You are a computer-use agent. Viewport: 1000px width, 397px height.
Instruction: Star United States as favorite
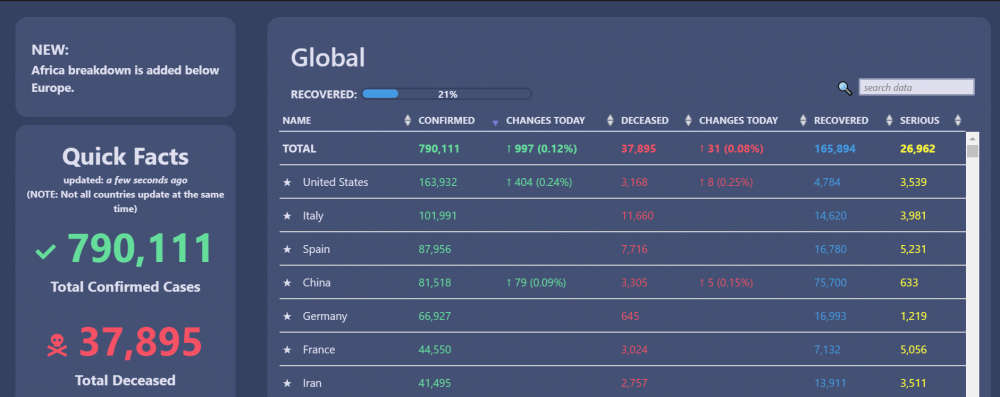287,183
